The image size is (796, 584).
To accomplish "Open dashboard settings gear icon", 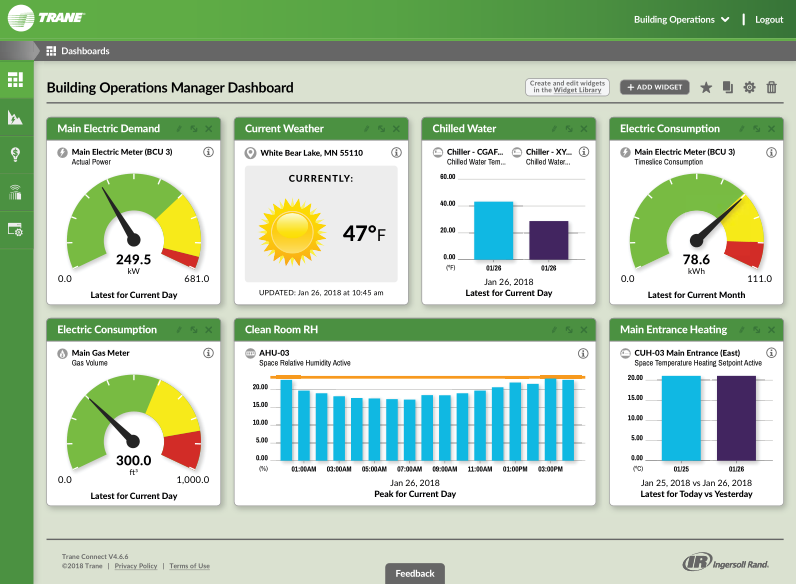I will (x=749, y=88).
